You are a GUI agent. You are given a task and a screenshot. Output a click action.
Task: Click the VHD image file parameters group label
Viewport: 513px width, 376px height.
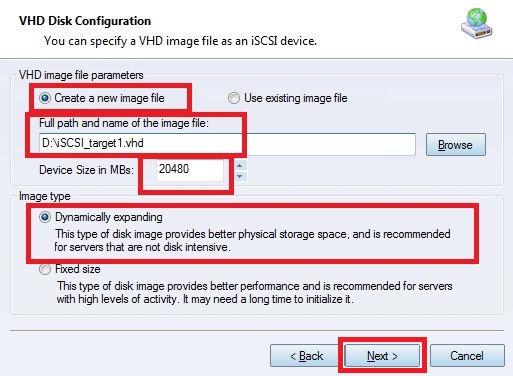(81, 75)
